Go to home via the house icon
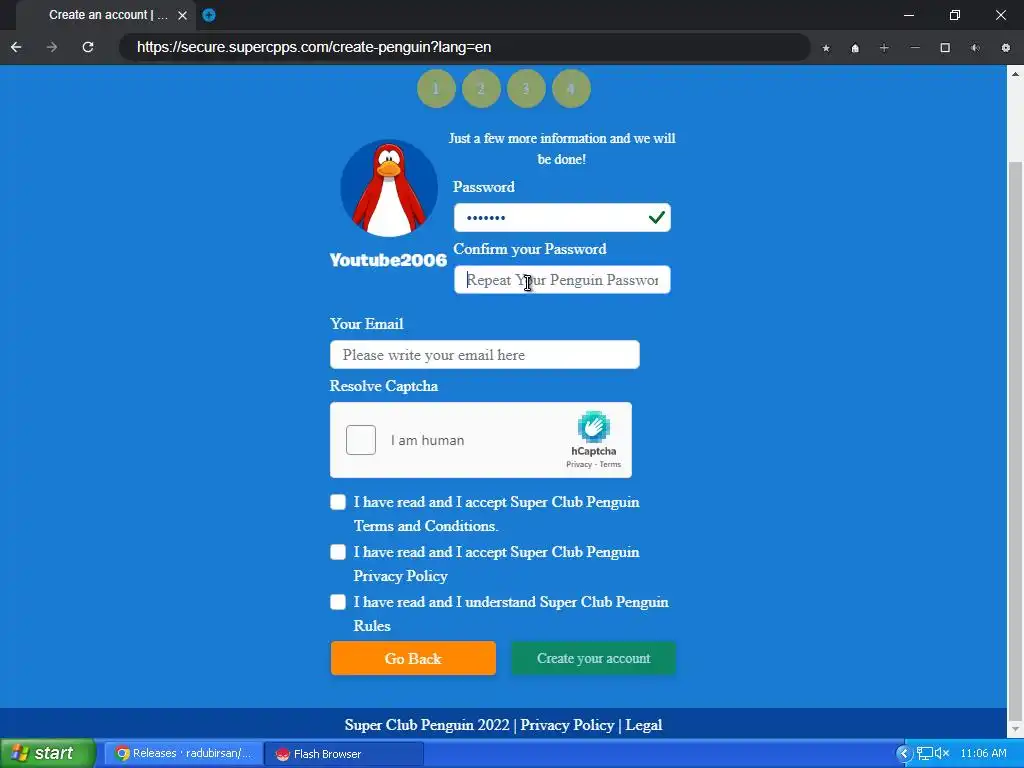This screenshot has width=1024, height=768. coord(855,48)
